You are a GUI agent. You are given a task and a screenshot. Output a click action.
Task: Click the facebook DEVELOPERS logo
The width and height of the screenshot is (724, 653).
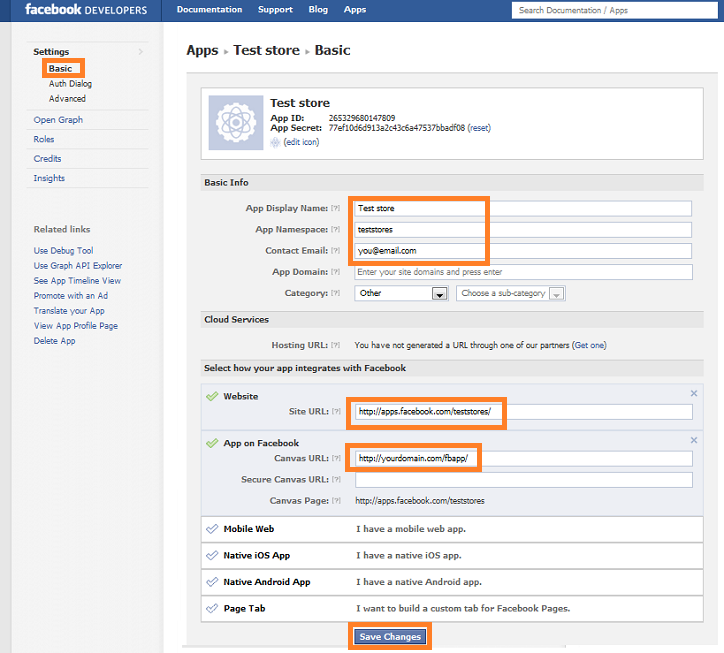point(86,10)
